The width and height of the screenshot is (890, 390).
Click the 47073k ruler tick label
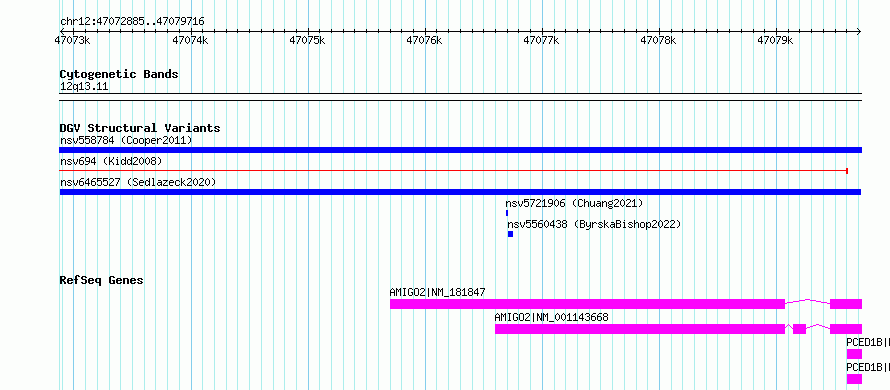(x=72, y=40)
